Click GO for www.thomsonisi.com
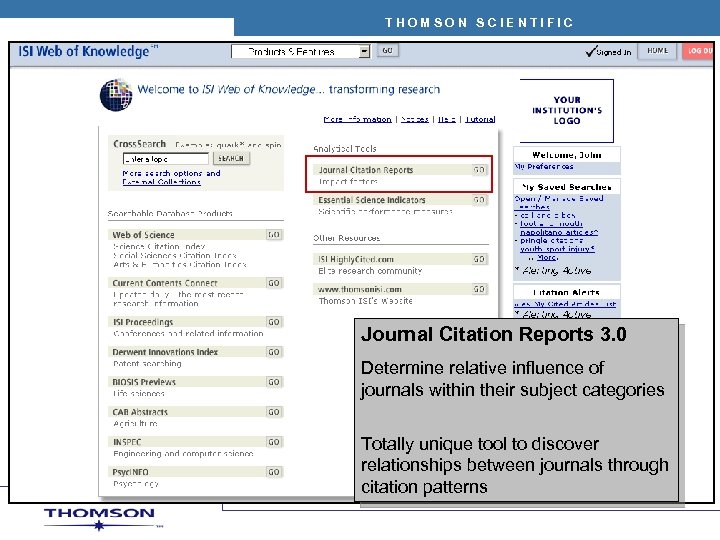This screenshot has height=540, width=720. [x=479, y=289]
